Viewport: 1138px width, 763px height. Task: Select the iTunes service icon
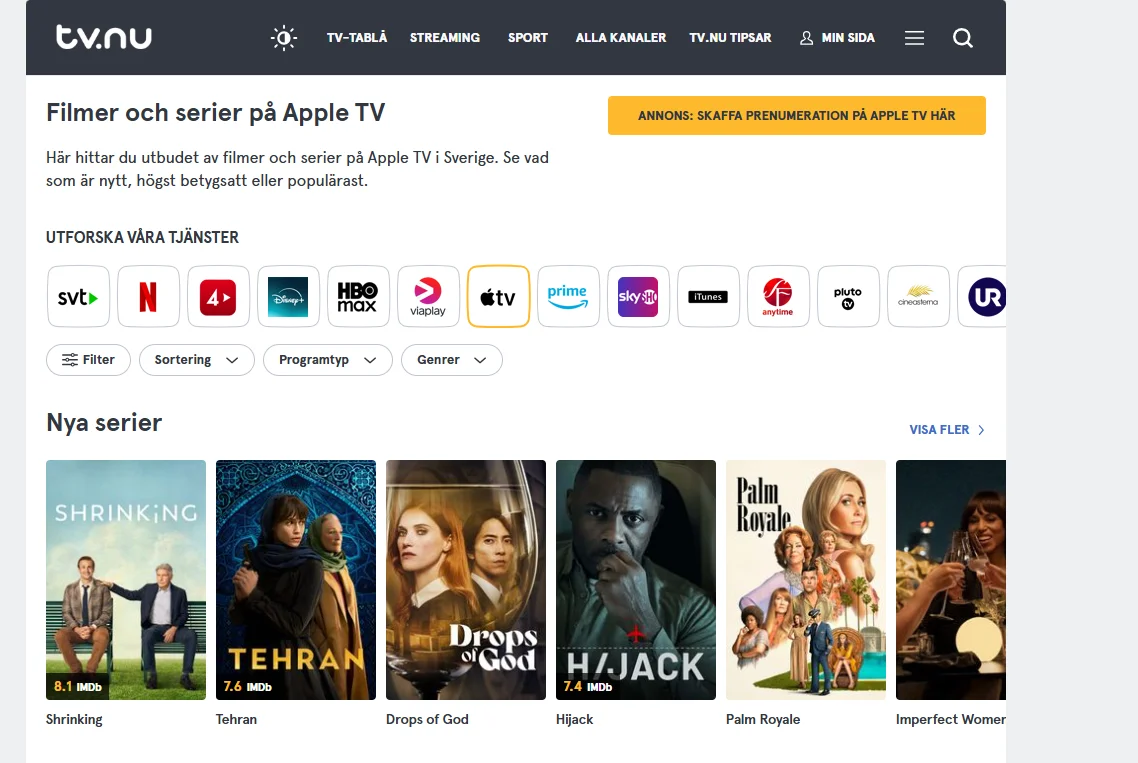(x=708, y=296)
